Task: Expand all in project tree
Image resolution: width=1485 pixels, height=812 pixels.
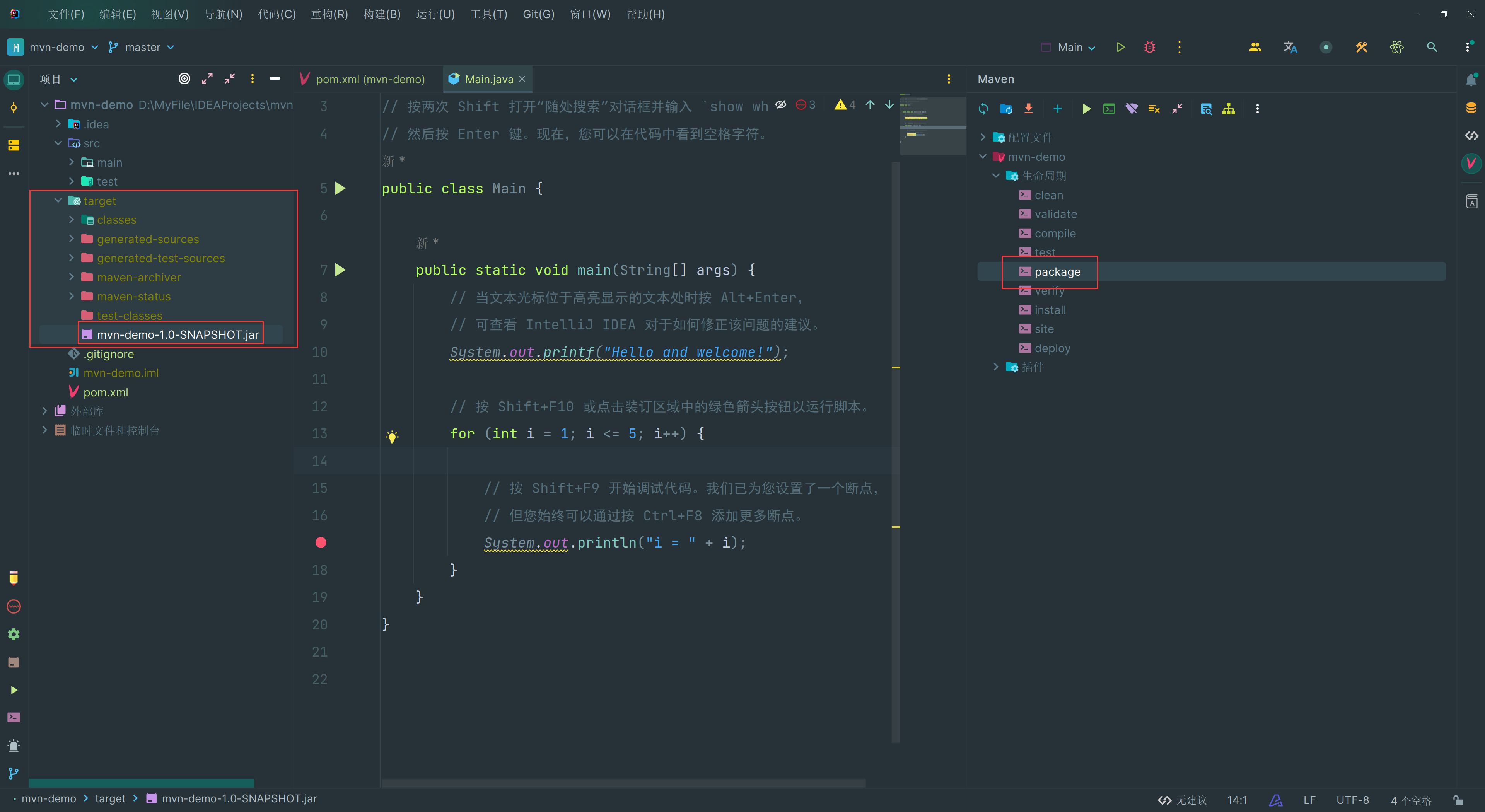Action: pyautogui.click(x=207, y=79)
